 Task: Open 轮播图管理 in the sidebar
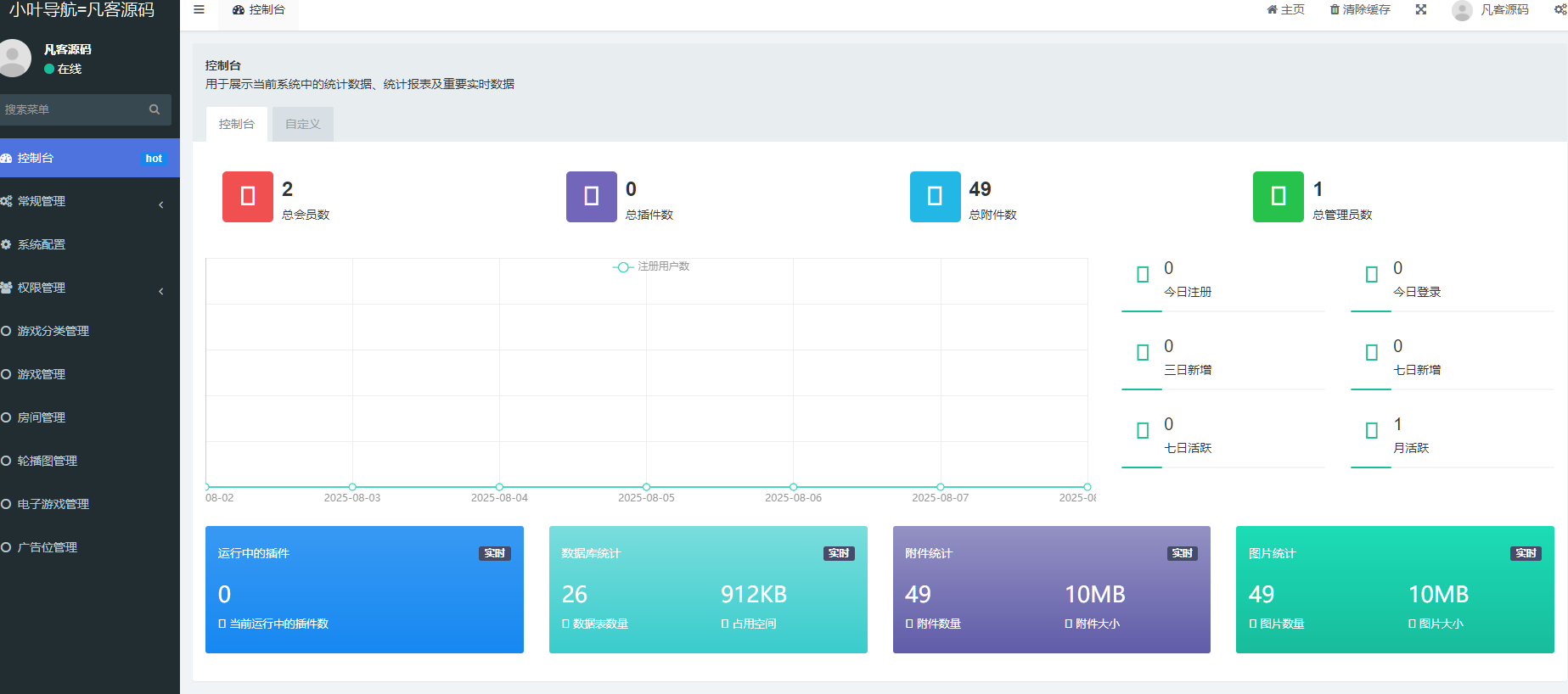(x=48, y=461)
